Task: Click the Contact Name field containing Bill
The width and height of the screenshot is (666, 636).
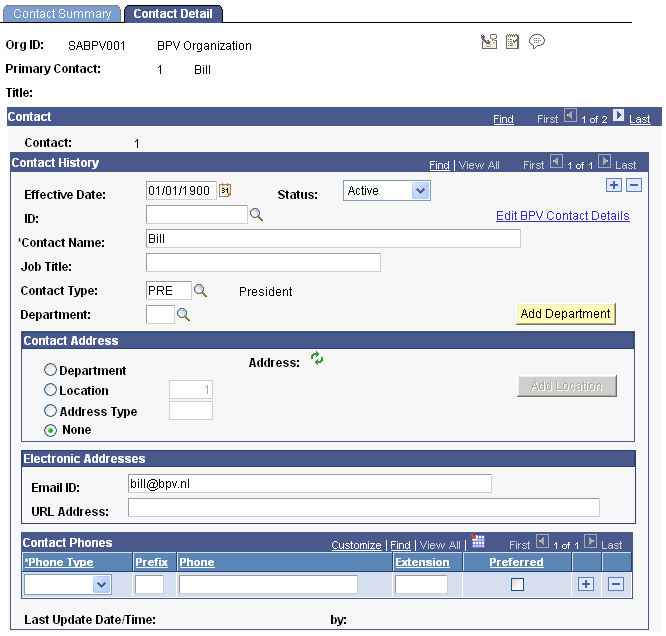Action: pos(333,238)
